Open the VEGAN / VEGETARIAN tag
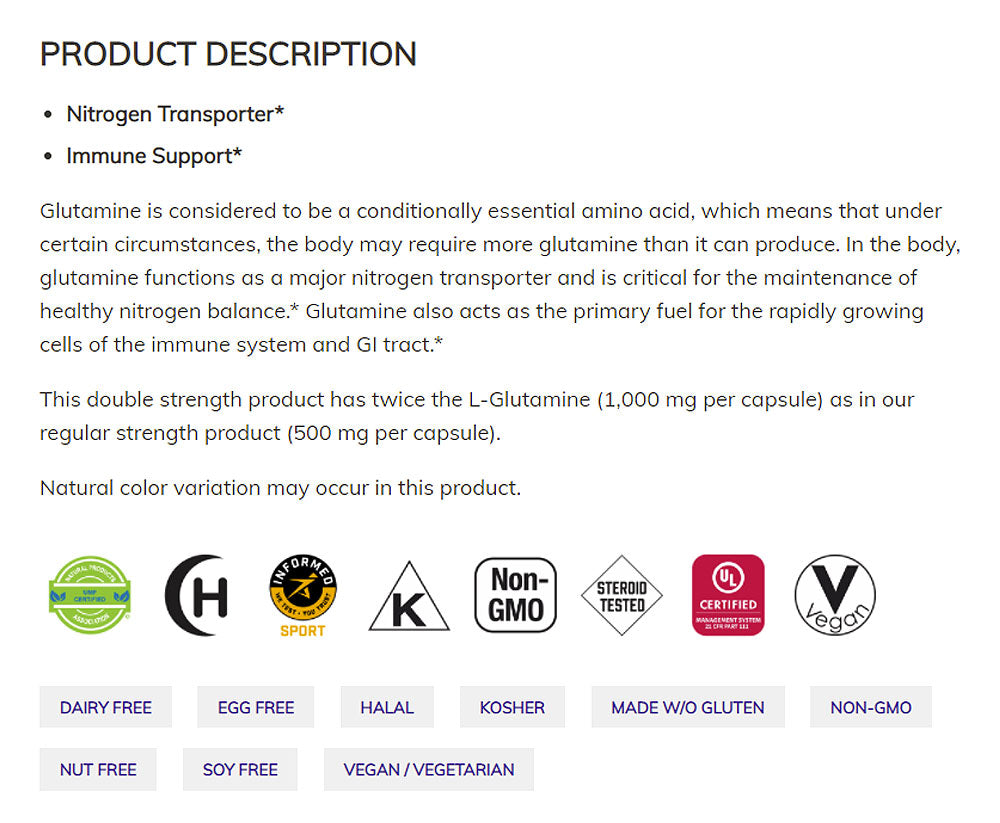 pyautogui.click(x=429, y=770)
